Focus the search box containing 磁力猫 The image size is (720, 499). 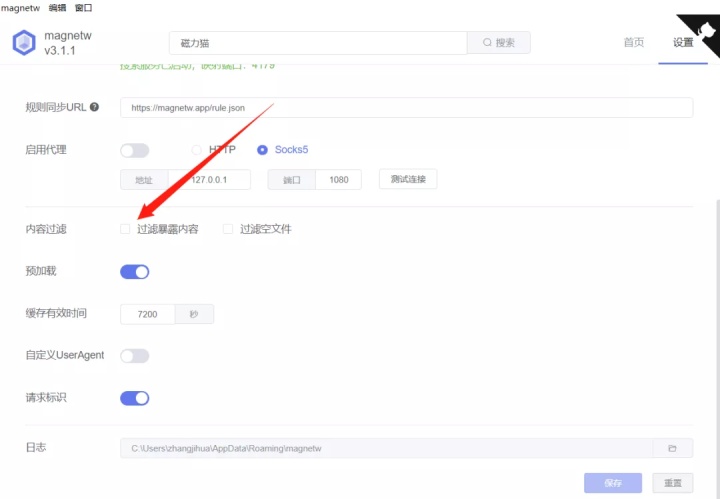[x=318, y=43]
